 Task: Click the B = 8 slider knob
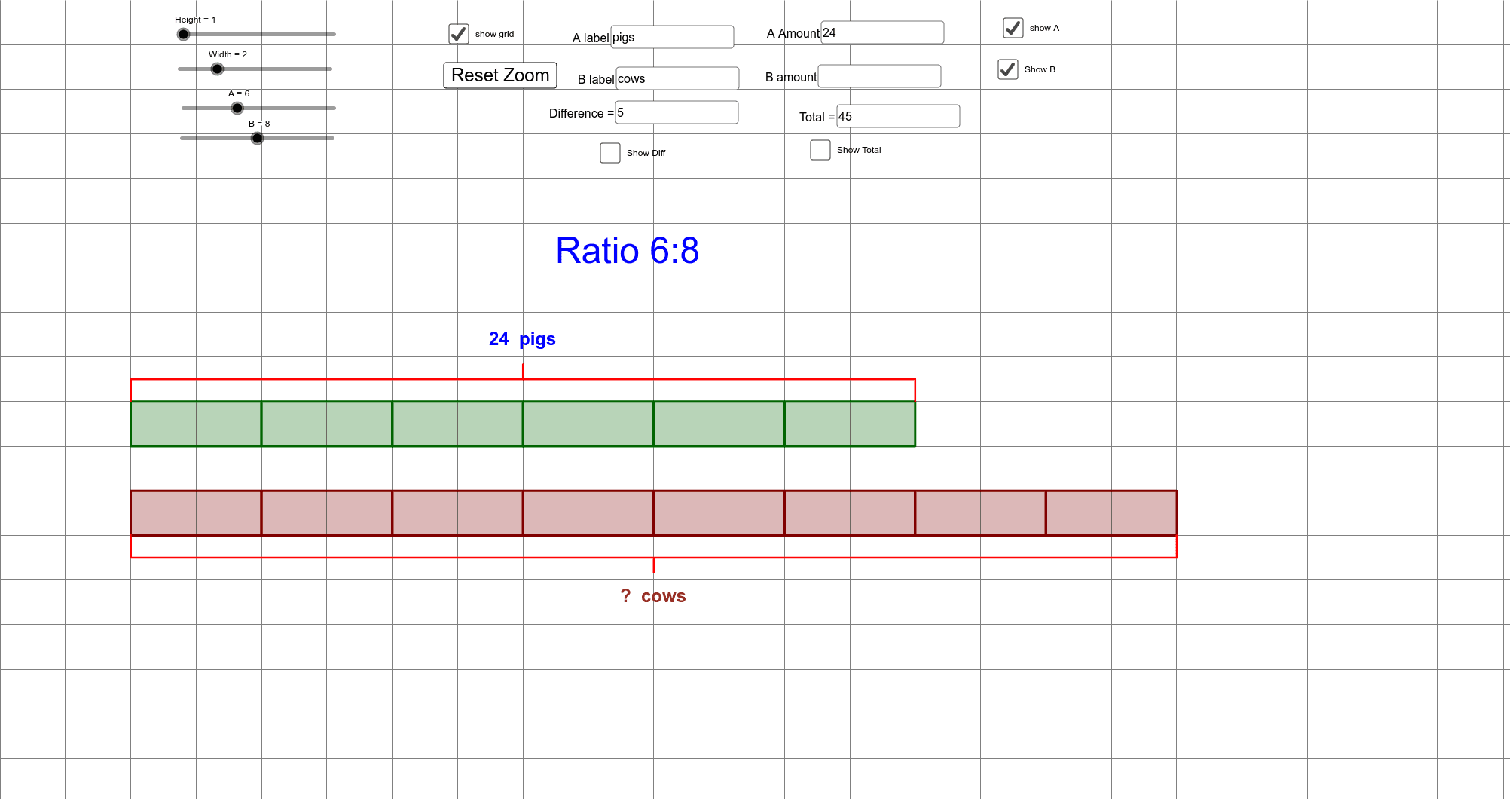pos(256,138)
